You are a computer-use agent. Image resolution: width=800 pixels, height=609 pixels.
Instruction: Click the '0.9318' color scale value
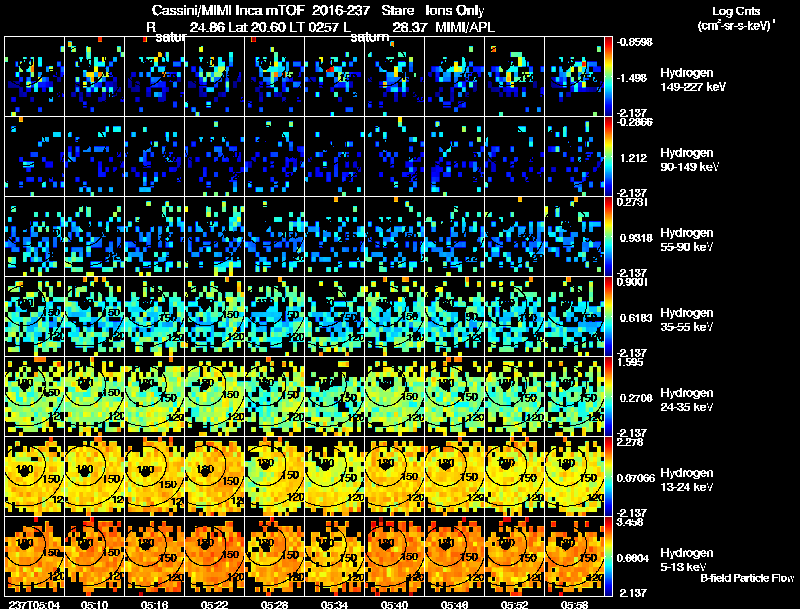pos(636,238)
